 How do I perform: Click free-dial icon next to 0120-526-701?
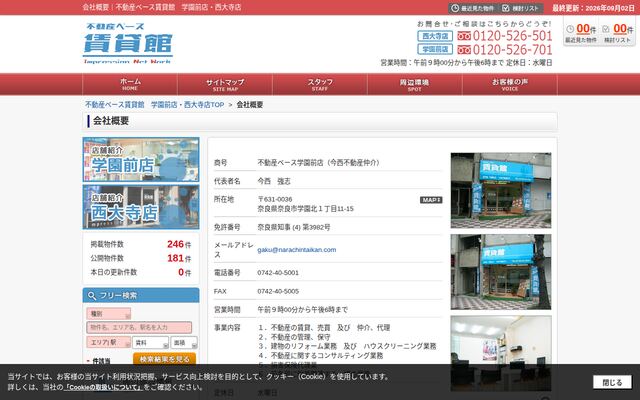pos(464,50)
